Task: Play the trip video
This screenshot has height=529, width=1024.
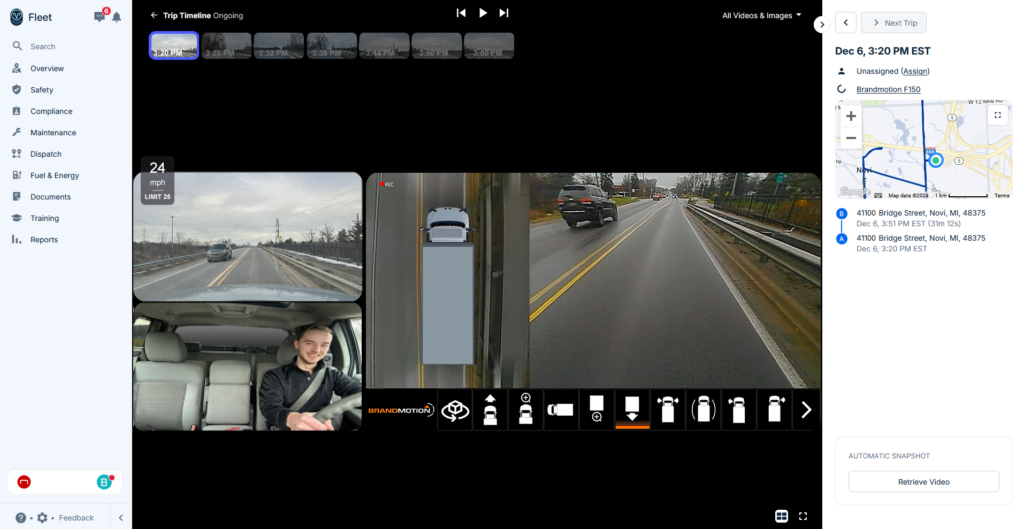Action: [483, 13]
